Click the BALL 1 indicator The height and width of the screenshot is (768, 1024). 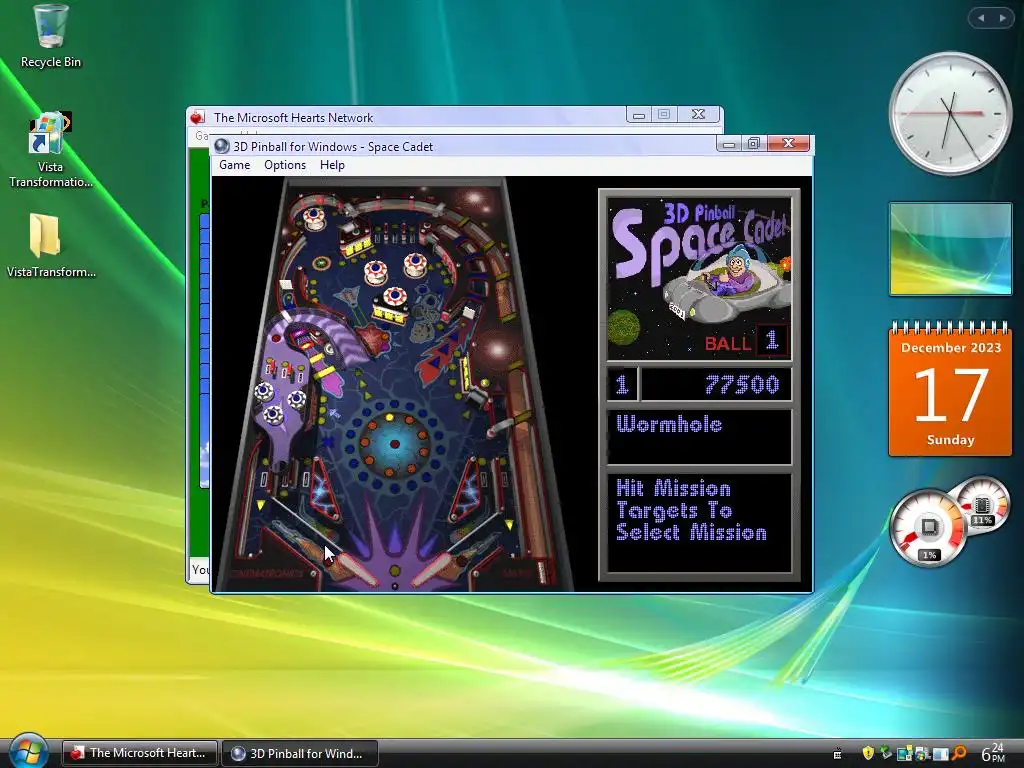pyautogui.click(x=746, y=341)
